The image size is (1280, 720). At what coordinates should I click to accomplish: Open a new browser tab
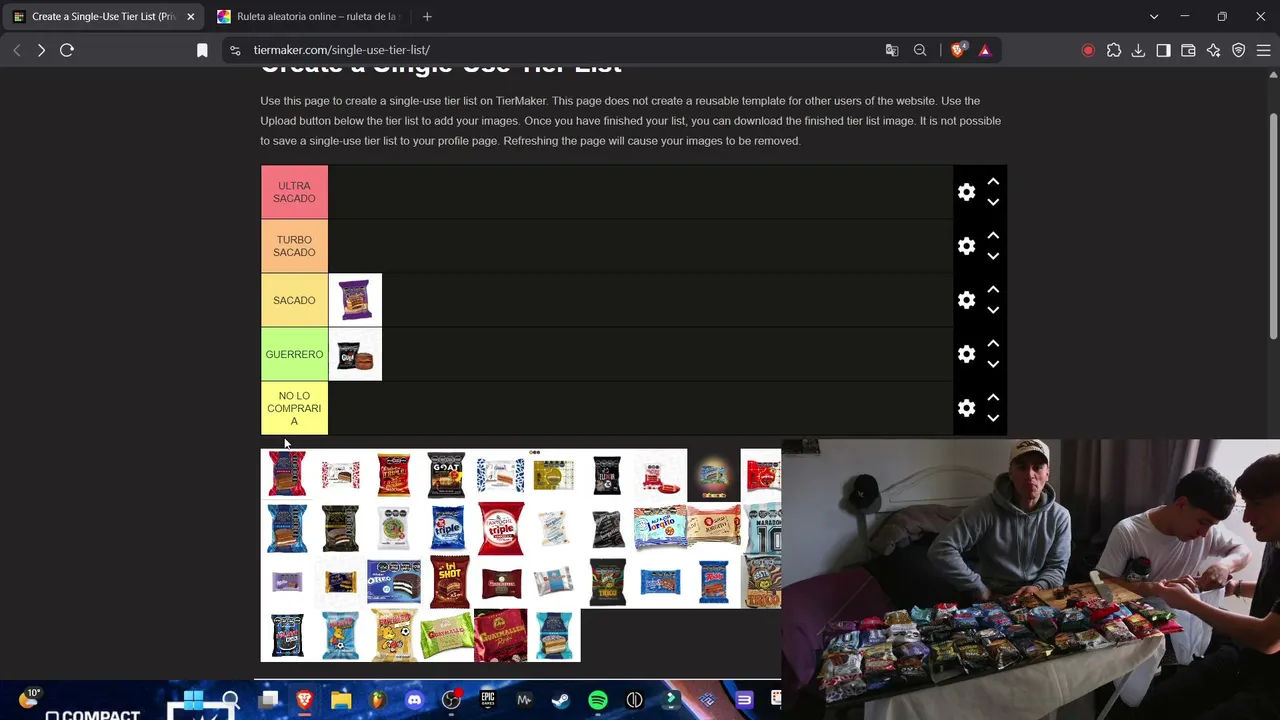(427, 17)
